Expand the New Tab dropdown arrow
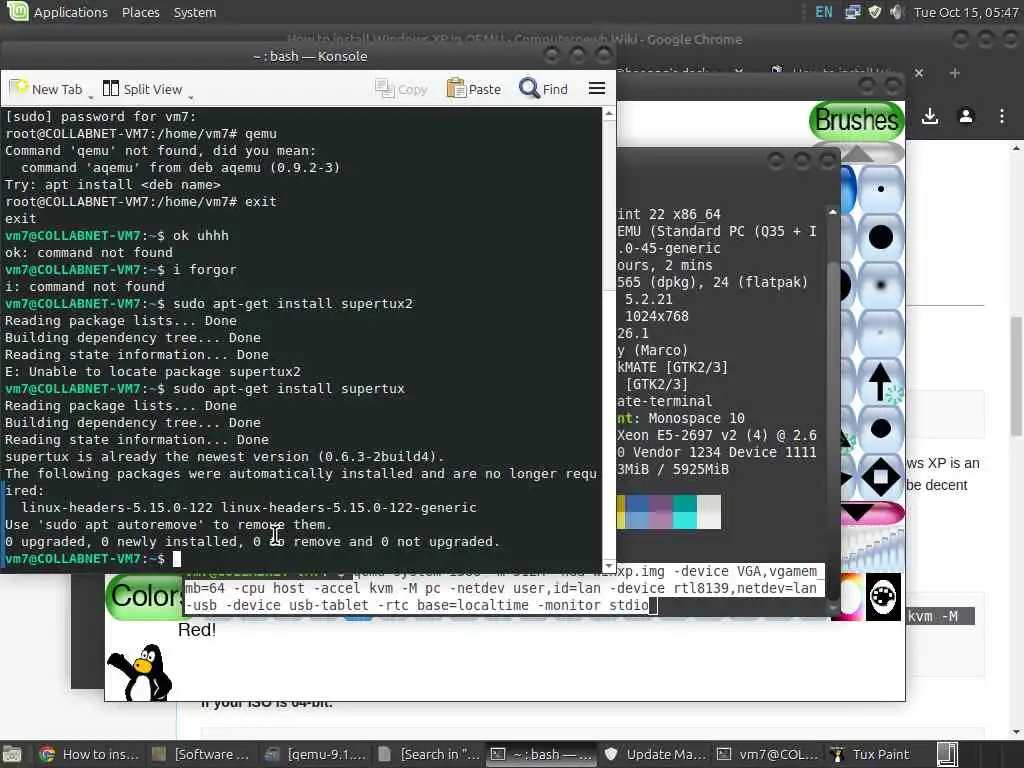The height and width of the screenshot is (768, 1024). coord(91,97)
